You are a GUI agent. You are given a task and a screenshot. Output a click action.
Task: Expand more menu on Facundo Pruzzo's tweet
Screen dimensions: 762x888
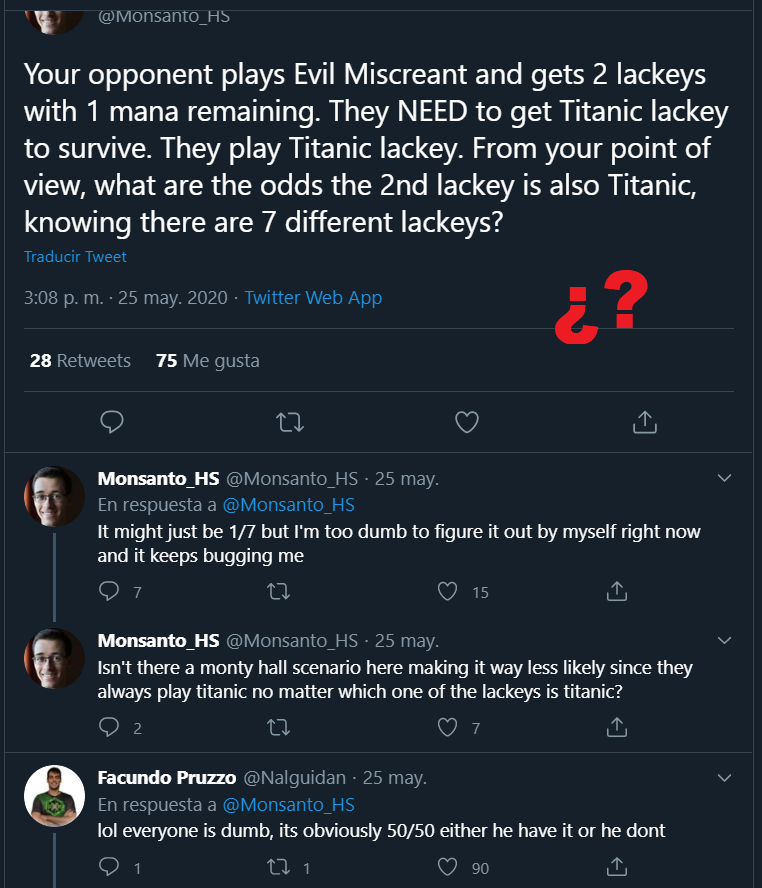pos(725,776)
